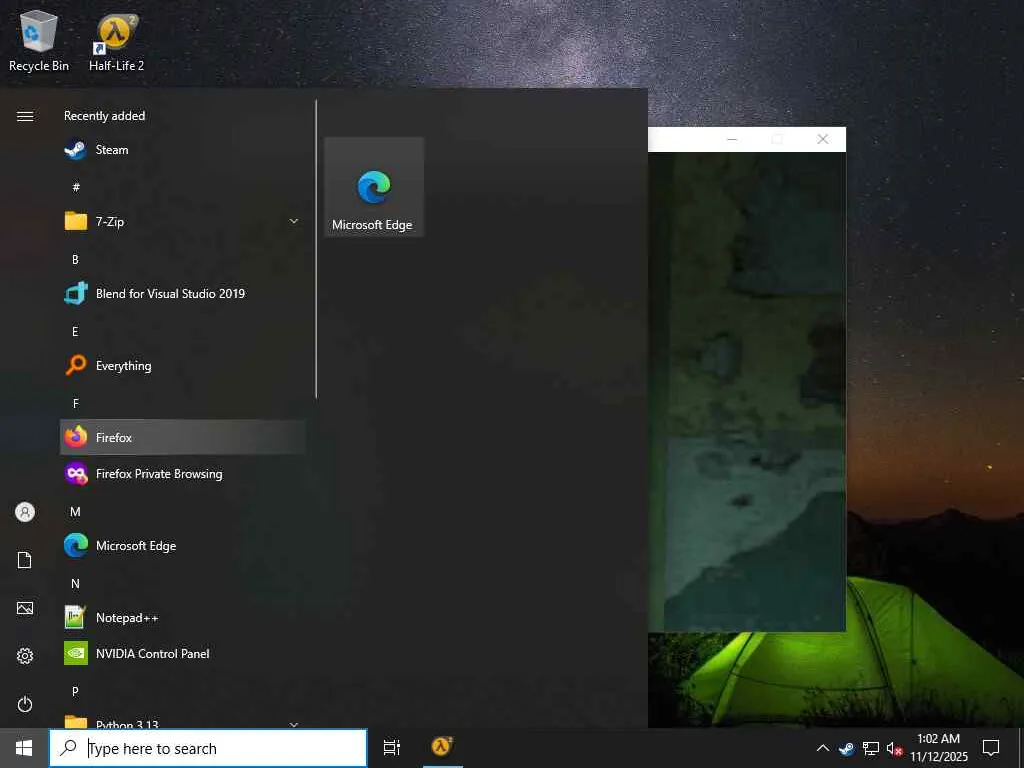The height and width of the screenshot is (768, 1024).
Task: Open the user account icon in Start
Action: pos(25,512)
